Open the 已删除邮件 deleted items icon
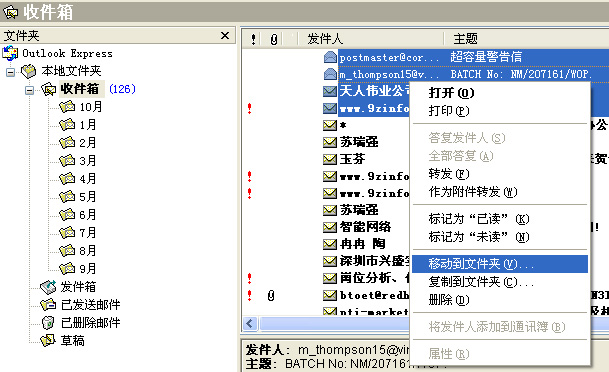Image resolution: width=609 pixels, height=372 pixels. (x=48, y=323)
